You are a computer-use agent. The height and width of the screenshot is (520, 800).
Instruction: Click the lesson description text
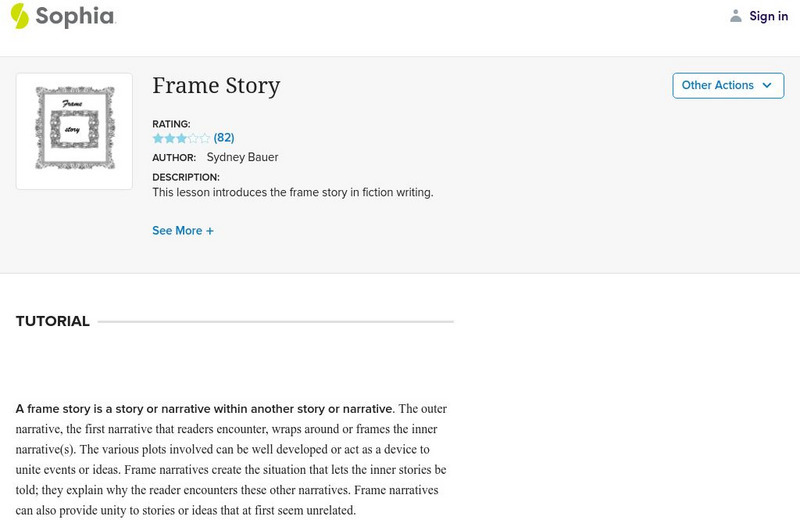[x=292, y=192]
